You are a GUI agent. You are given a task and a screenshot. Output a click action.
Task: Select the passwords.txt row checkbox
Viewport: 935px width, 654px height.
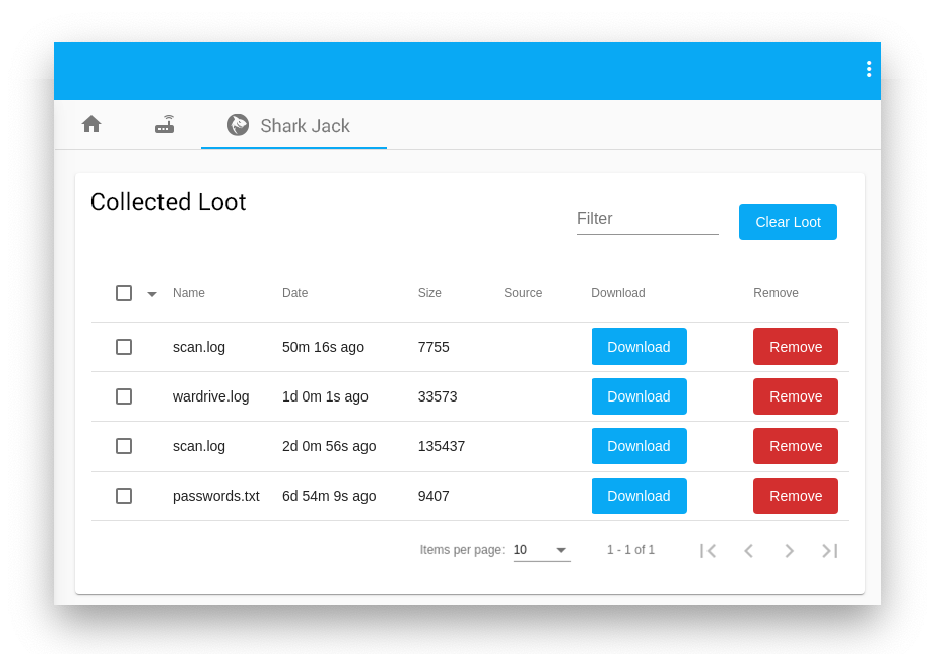(x=124, y=496)
